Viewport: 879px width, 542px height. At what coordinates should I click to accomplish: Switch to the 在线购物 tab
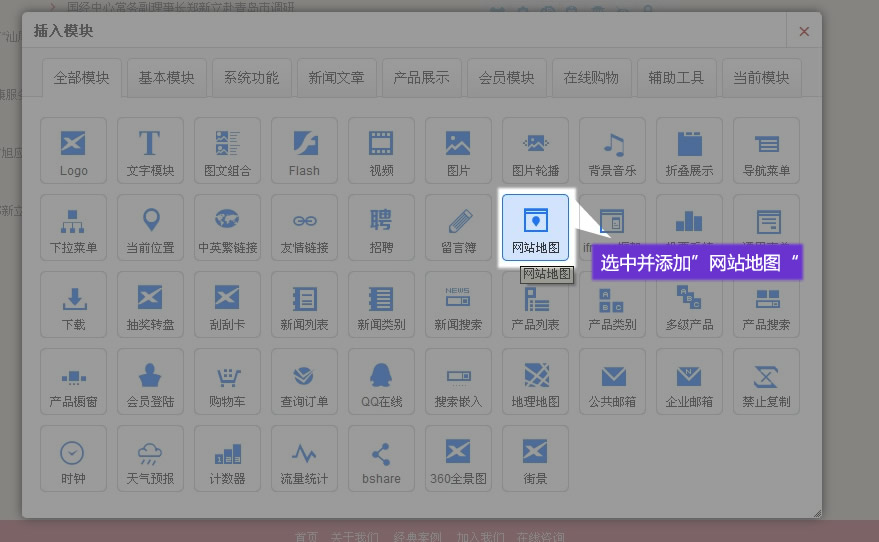point(591,77)
